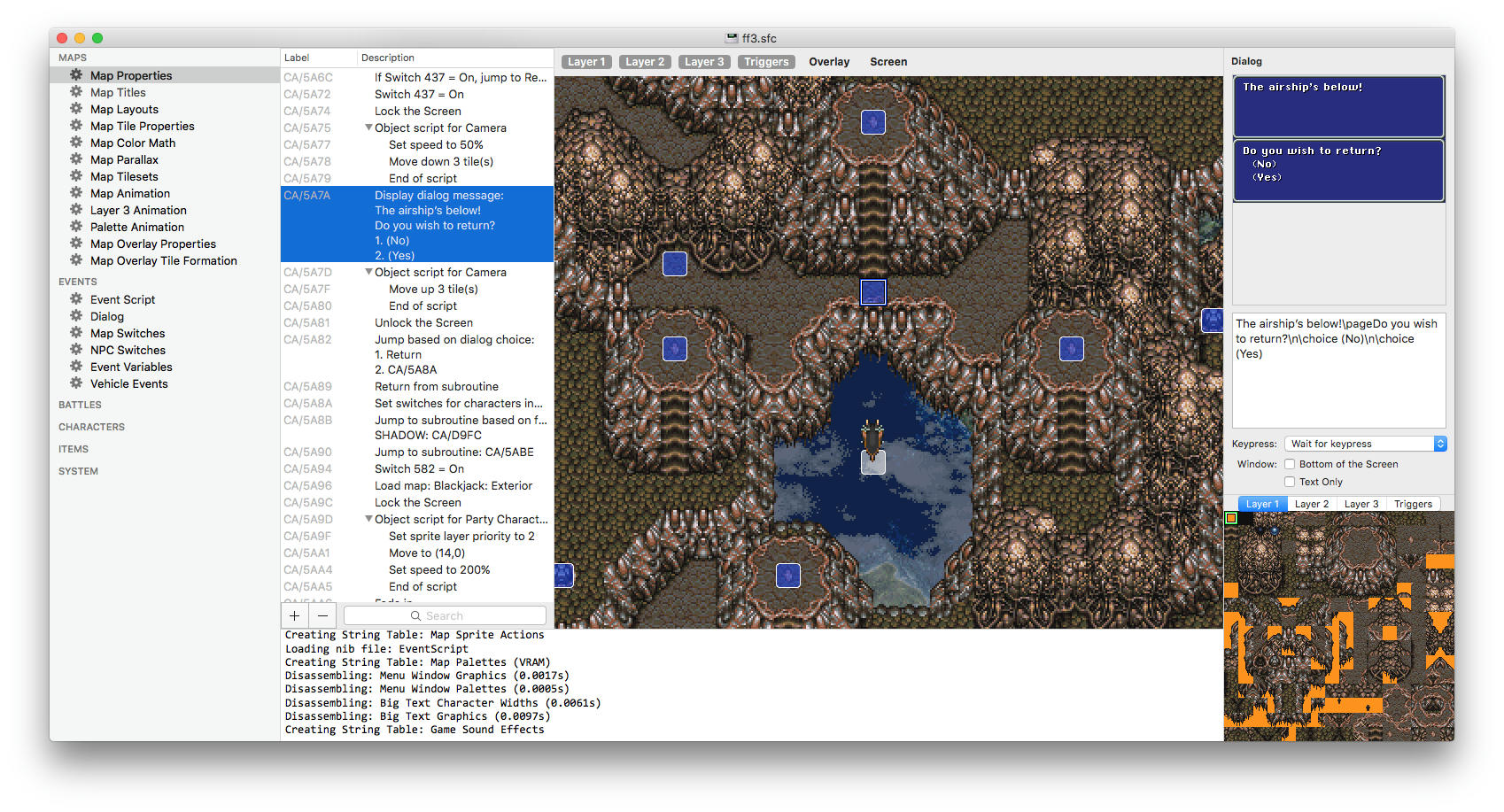Switch to Layer 3 tileset tab
Screen dimensions: 1504x812
click(x=1361, y=504)
